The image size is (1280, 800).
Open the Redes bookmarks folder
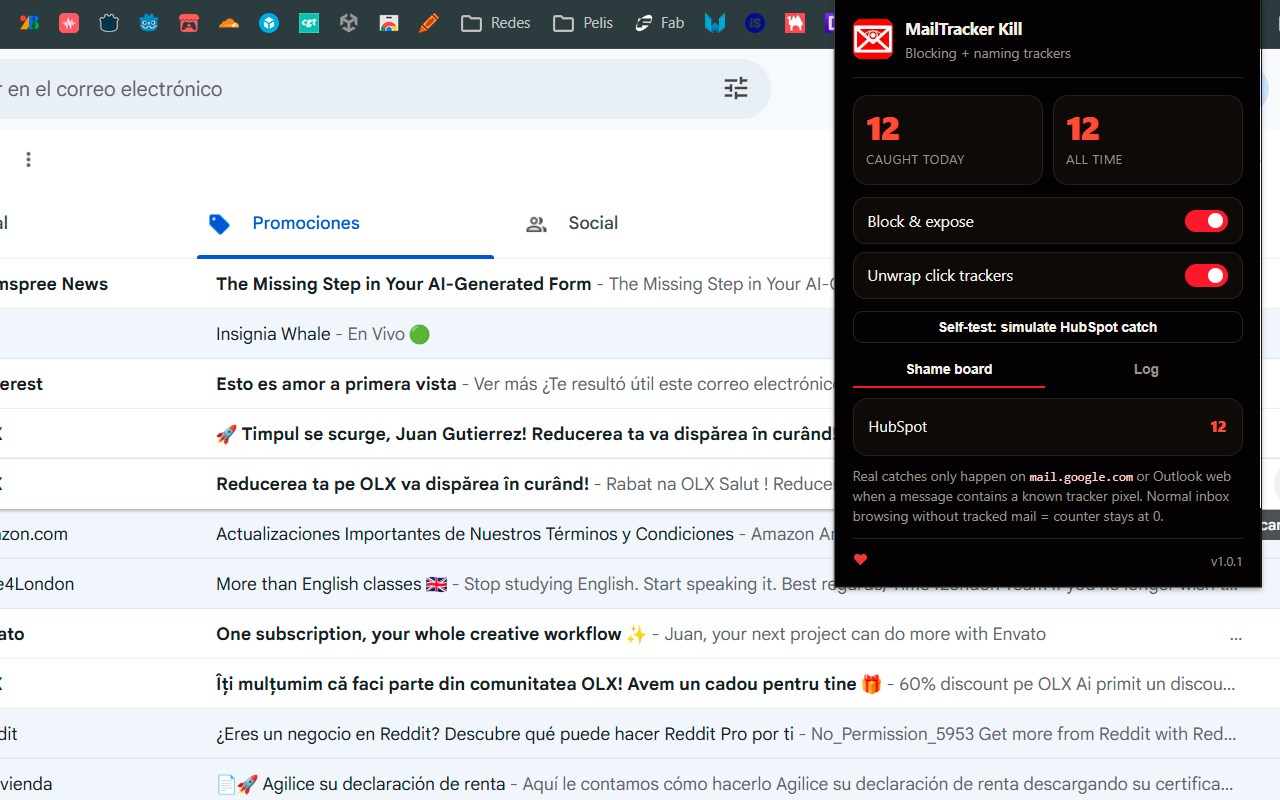(x=496, y=22)
